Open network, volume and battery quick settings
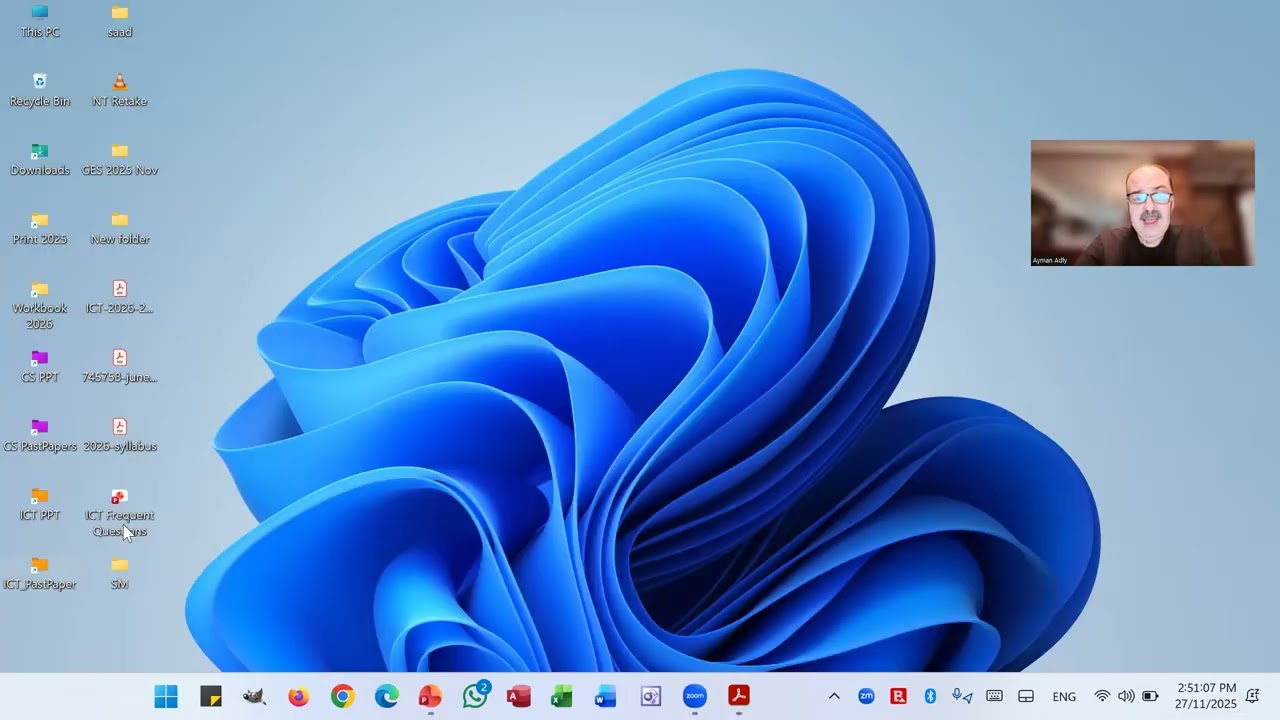 (x=1126, y=696)
